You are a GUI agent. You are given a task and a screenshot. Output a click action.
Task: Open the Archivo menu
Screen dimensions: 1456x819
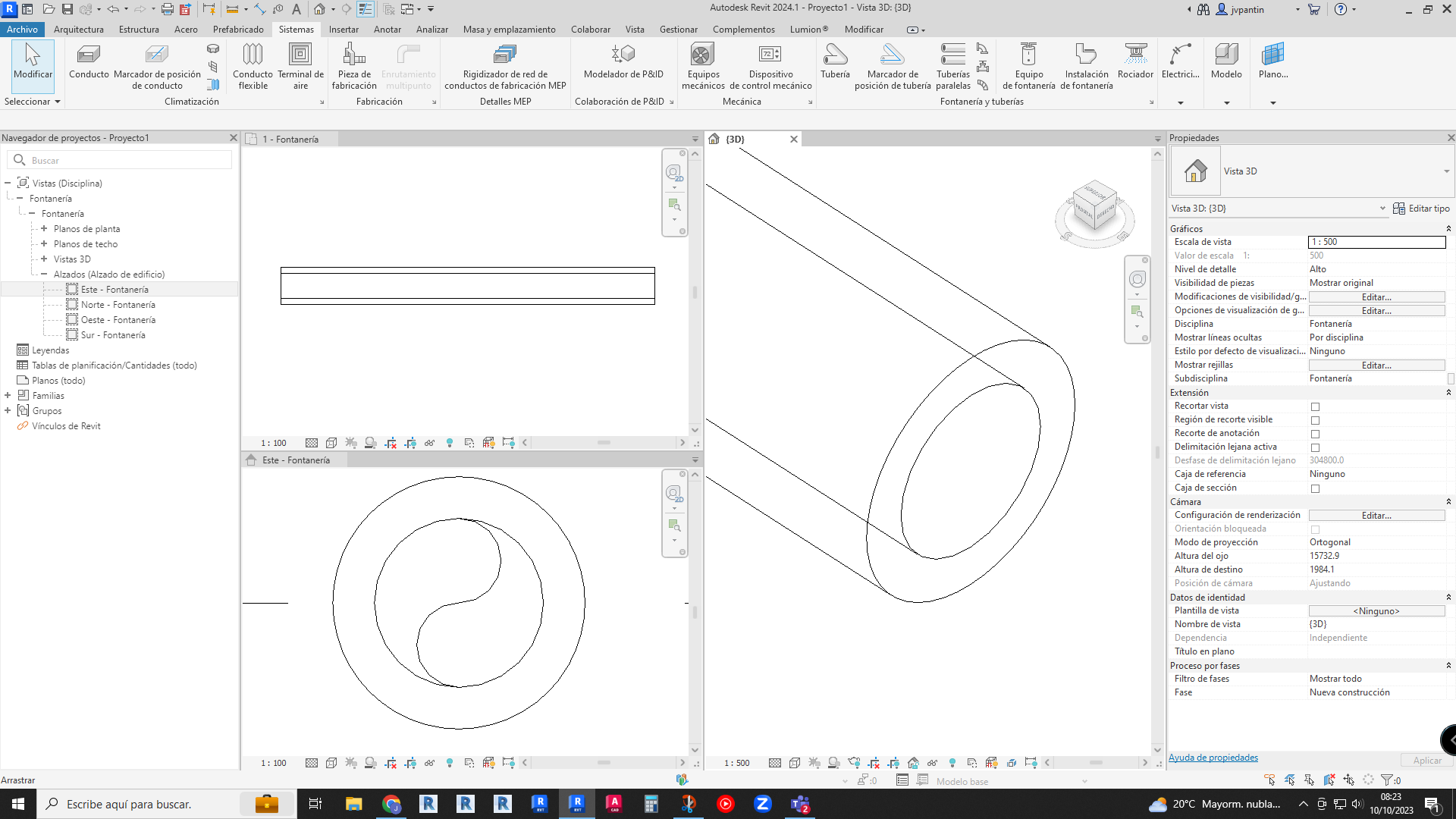tap(22, 30)
